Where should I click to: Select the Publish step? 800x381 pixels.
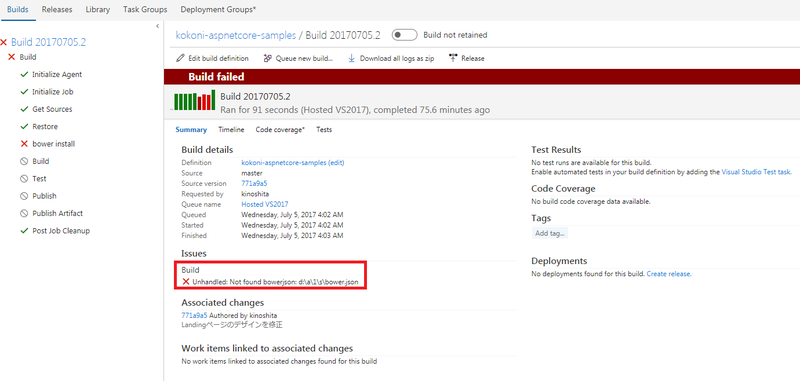[x=44, y=196]
